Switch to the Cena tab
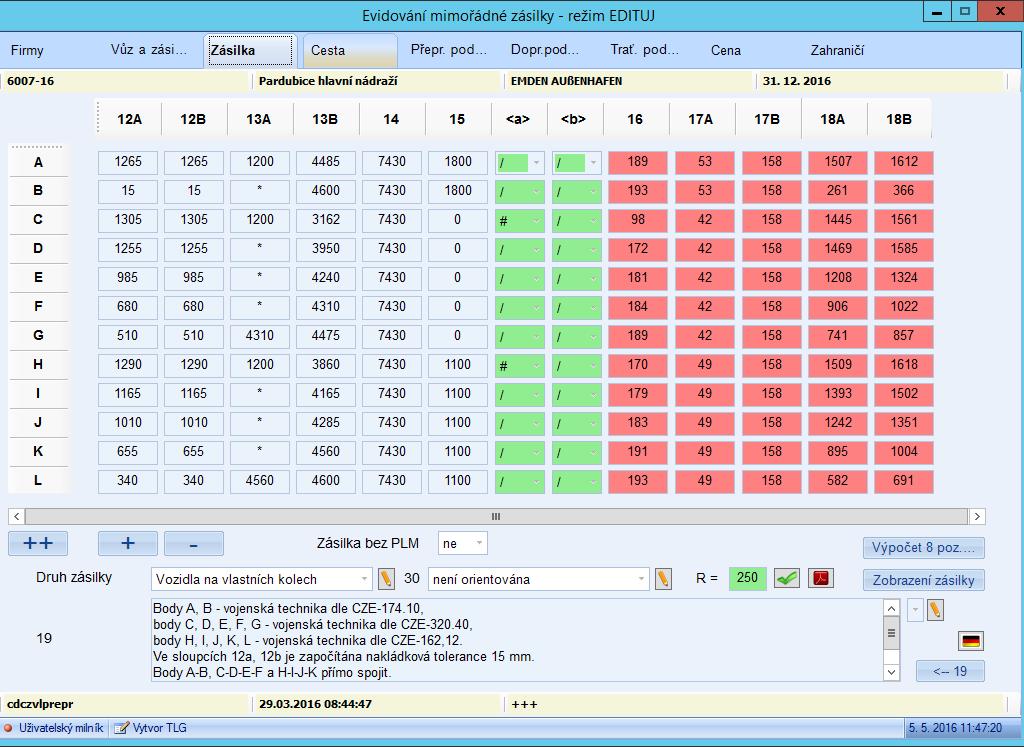Screen dimensions: 1024x747 (x=726, y=50)
